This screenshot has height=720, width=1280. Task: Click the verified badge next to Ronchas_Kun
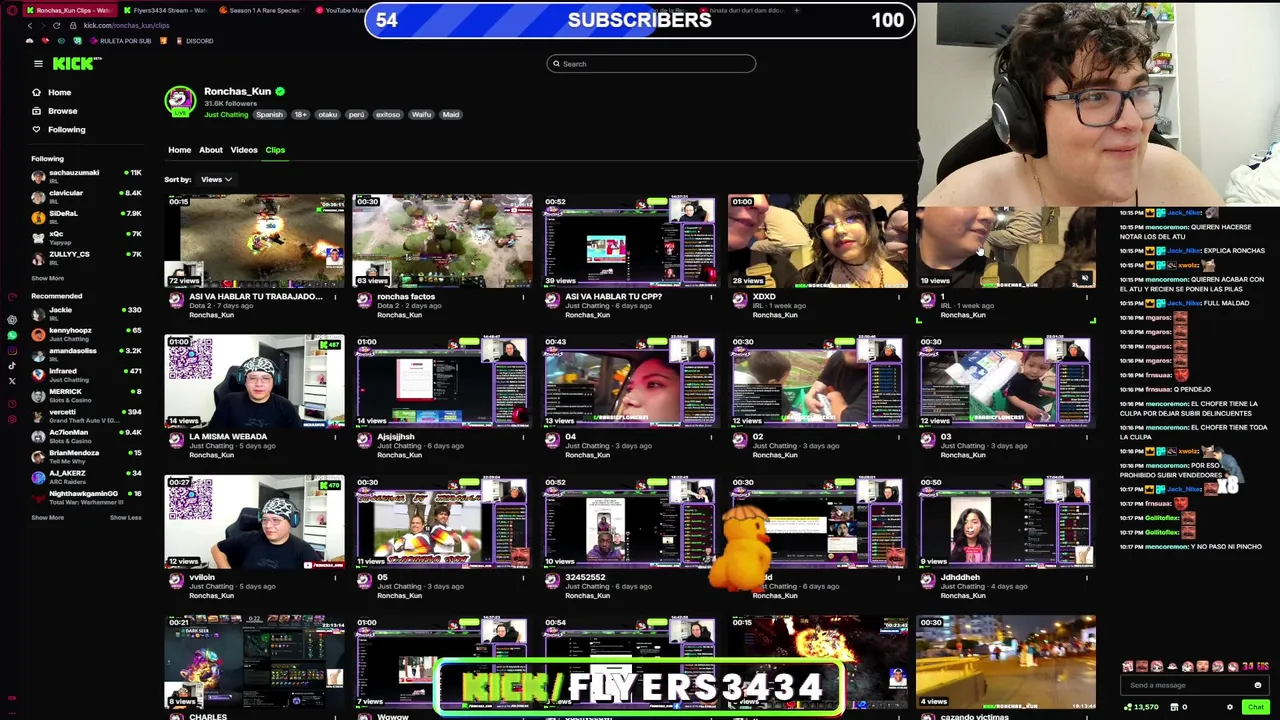tap(280, 91)
